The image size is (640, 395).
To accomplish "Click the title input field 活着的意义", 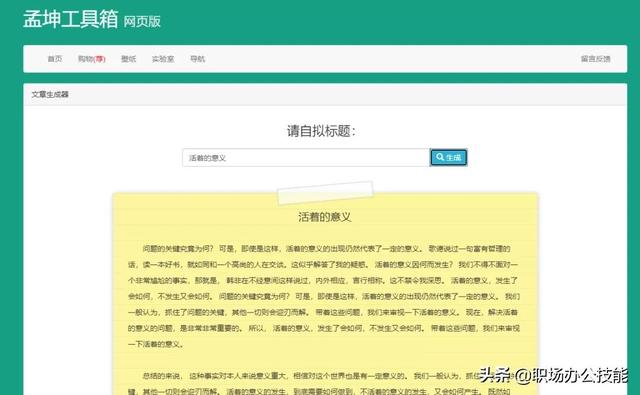I will (306, 158).
